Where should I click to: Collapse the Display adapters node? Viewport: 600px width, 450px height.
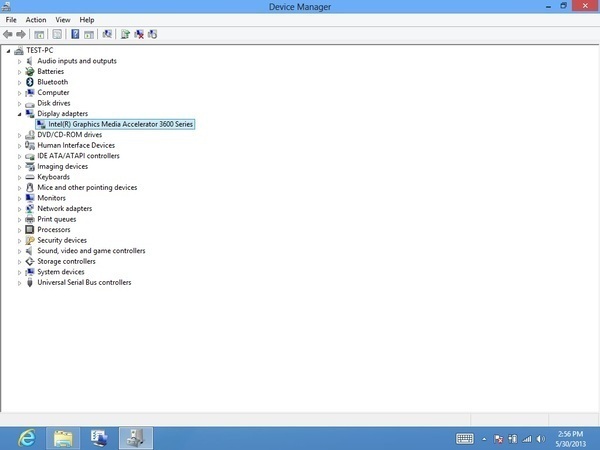pos(19,114)
